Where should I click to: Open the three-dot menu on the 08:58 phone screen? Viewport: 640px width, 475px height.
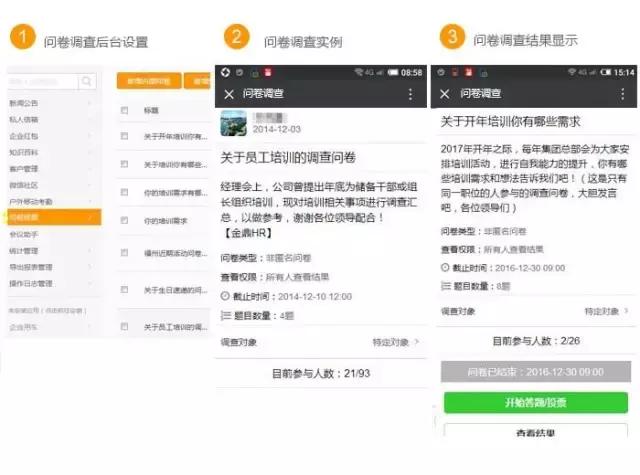tap(410, 94)
